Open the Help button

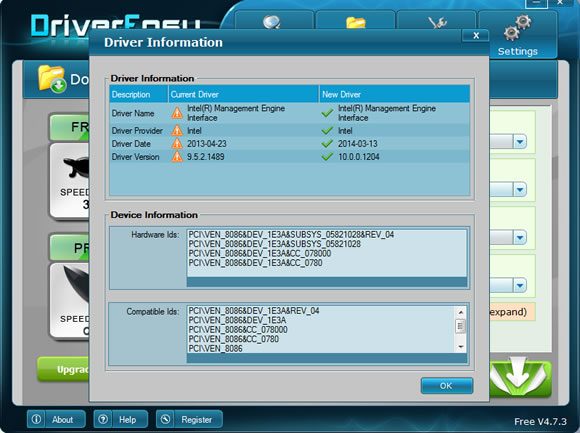(121, 419)
